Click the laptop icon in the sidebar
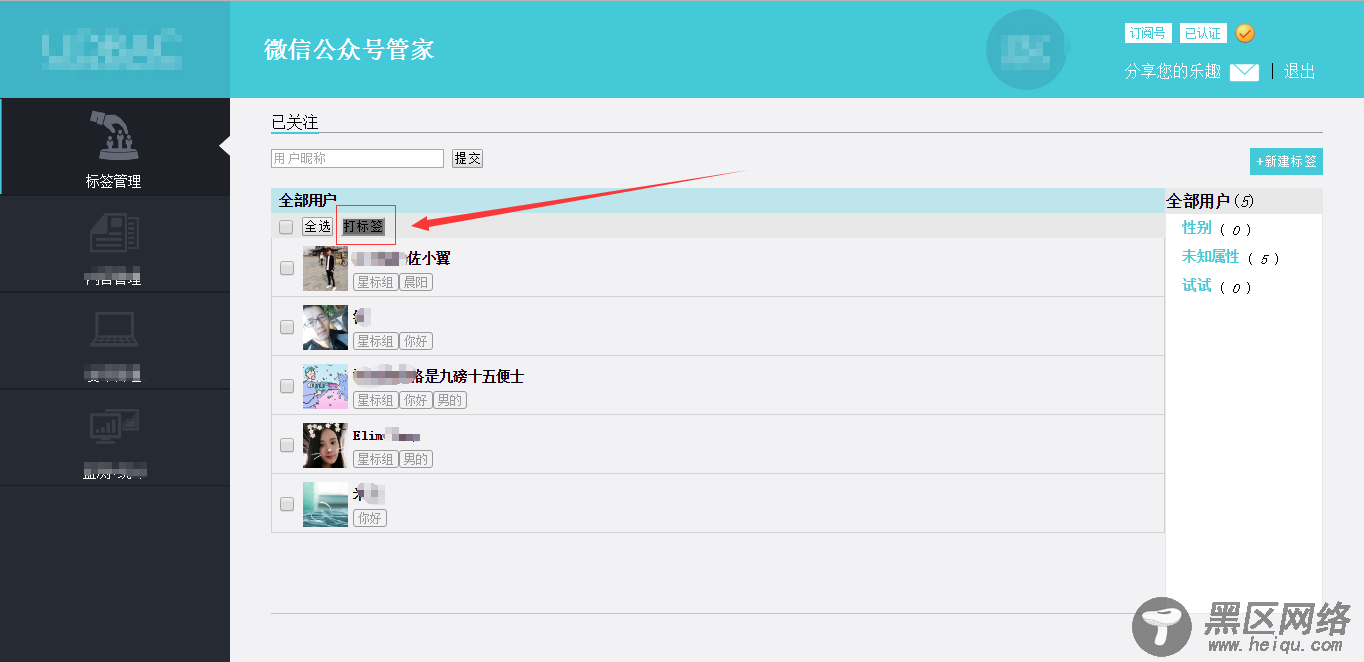The height and width of the screenshot is (662, 1364). point(114,330)
